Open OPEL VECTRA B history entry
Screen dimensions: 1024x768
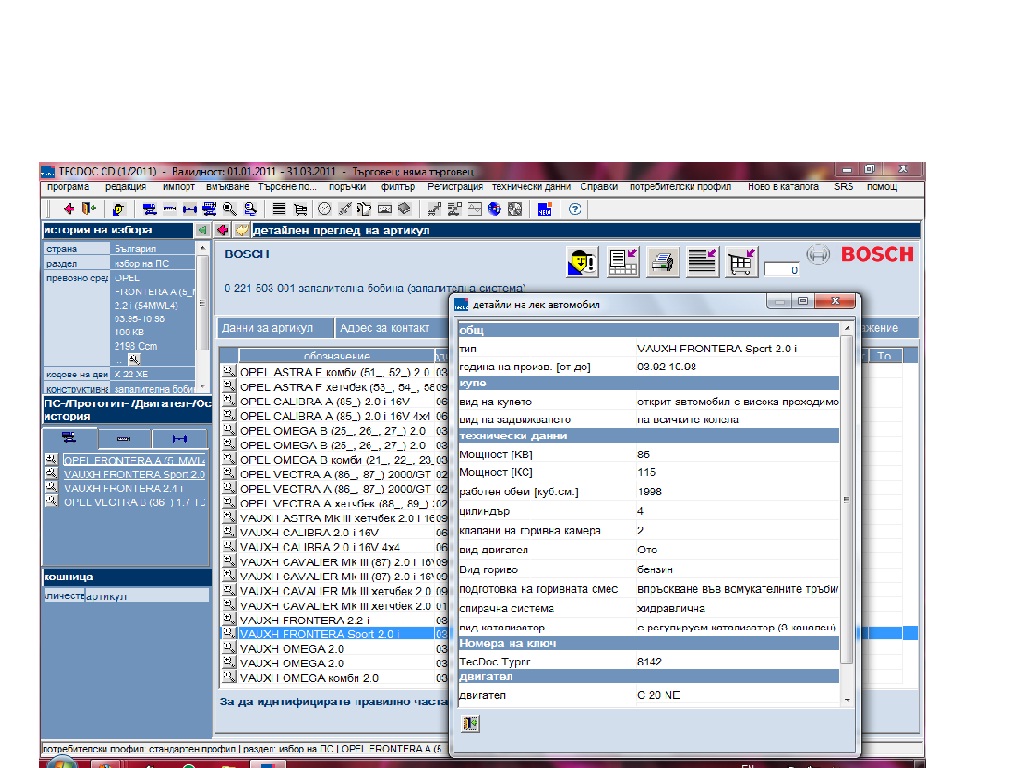pos(135,502)
